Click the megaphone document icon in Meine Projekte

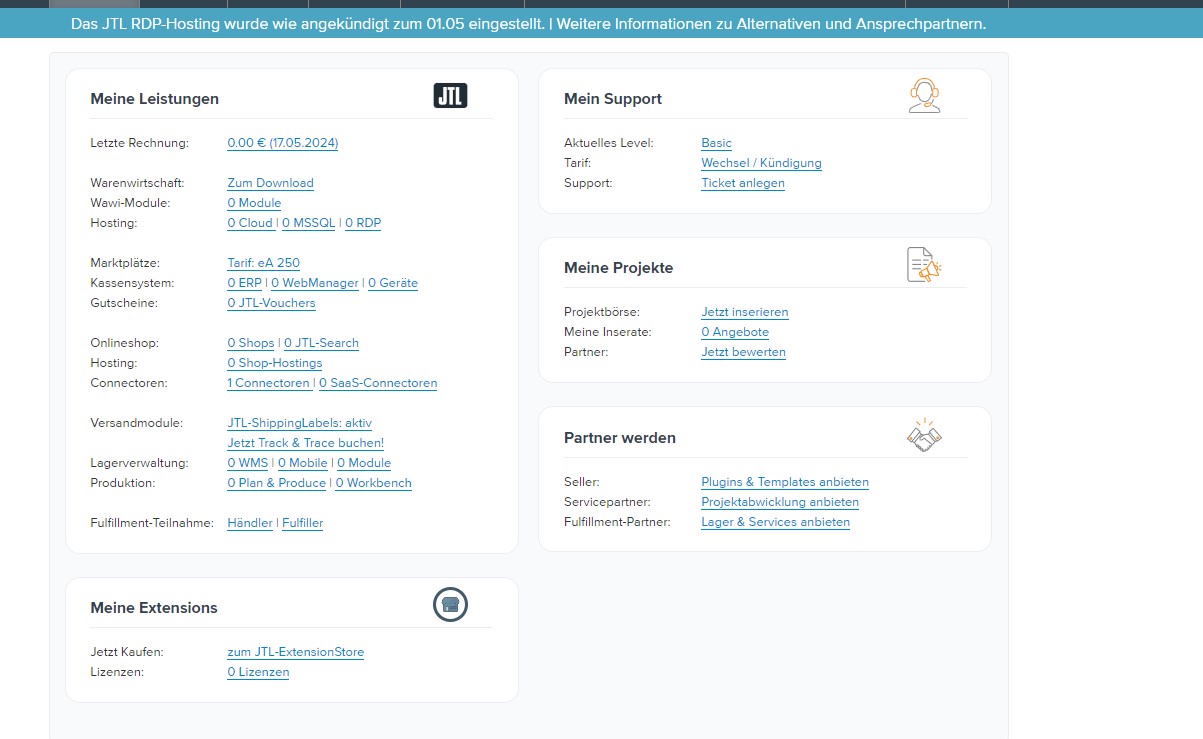(924, 265)
